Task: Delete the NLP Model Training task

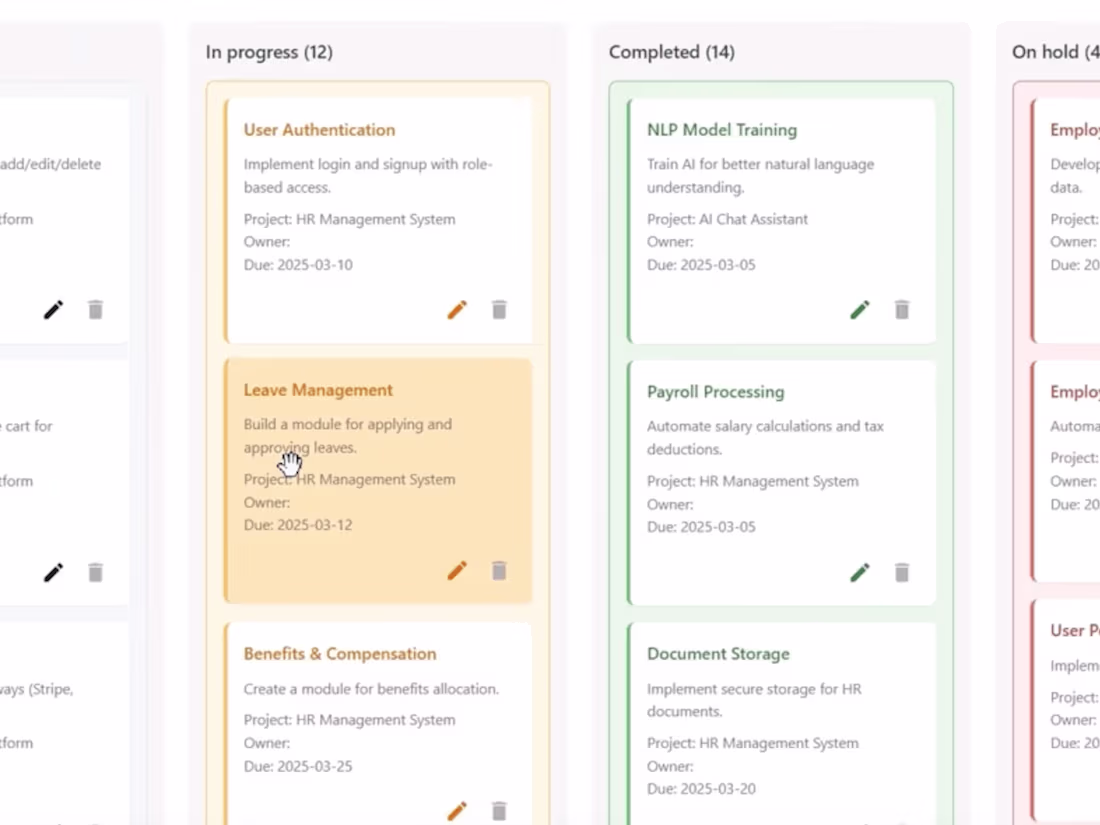Action: [x=902, y=310]
